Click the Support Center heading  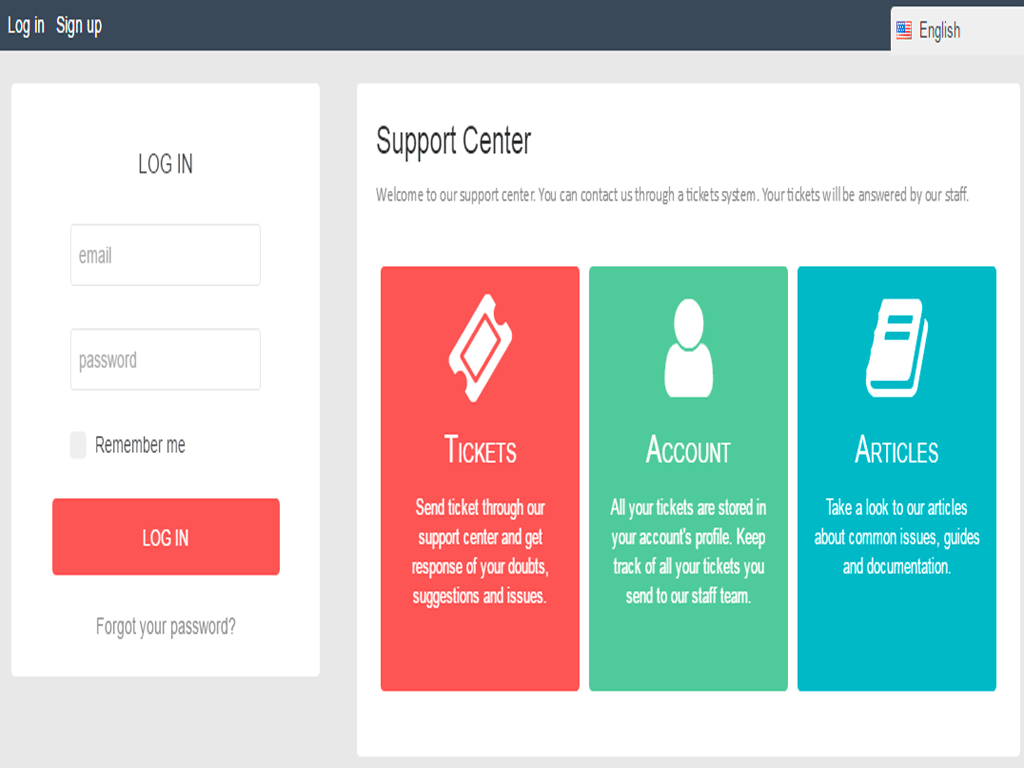(453, 141)
